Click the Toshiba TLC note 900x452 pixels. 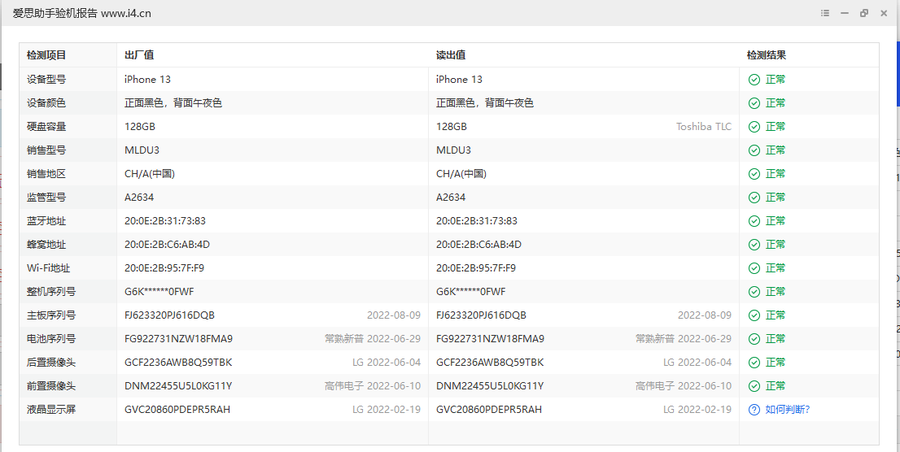pyautogui.click(x=704, y=126)
